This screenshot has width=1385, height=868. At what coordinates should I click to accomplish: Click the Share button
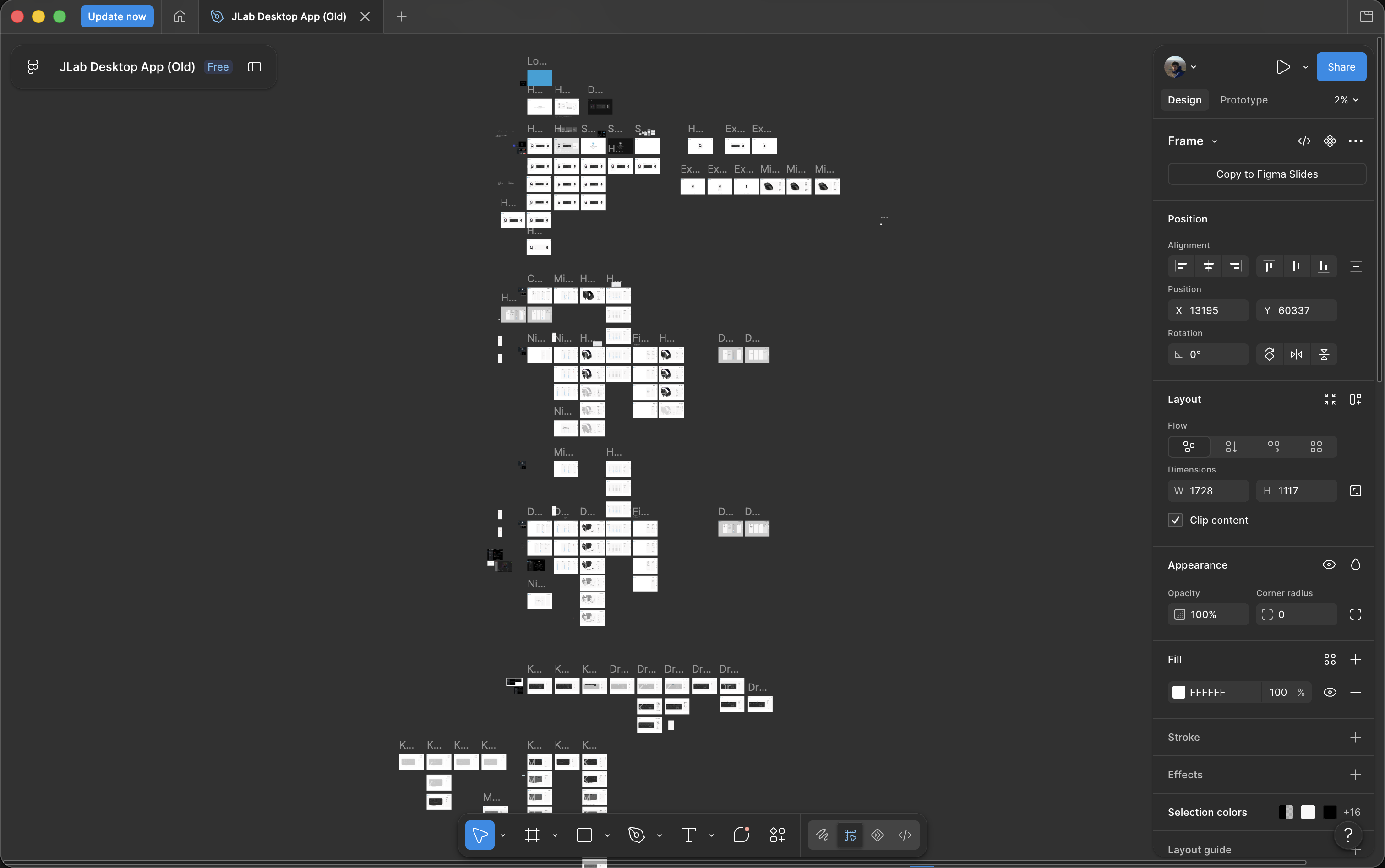tap(1341, 67)
